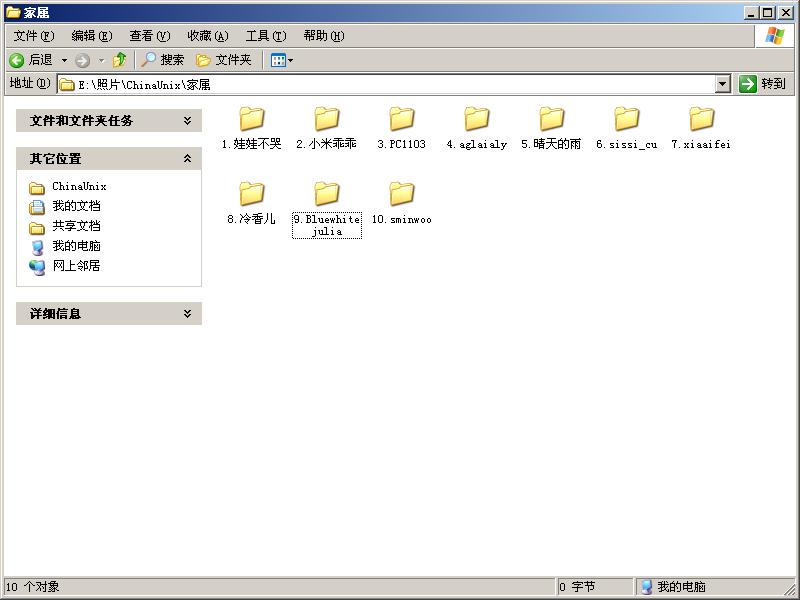Open 我的电脑 link in sidebar
Screen dimensions: 800x600
[x=77, y=246]
